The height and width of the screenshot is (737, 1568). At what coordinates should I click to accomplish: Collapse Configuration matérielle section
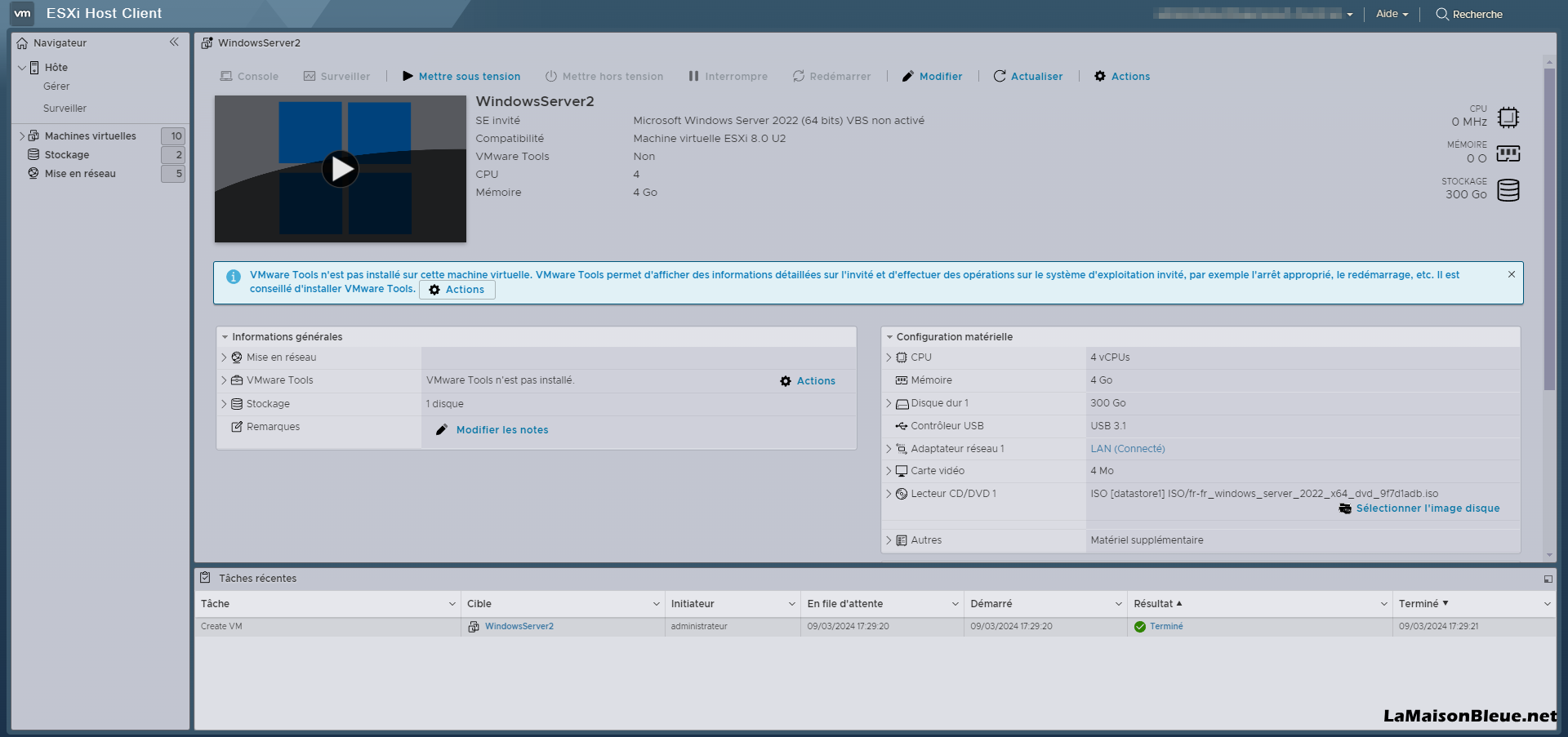coord(889,337)
